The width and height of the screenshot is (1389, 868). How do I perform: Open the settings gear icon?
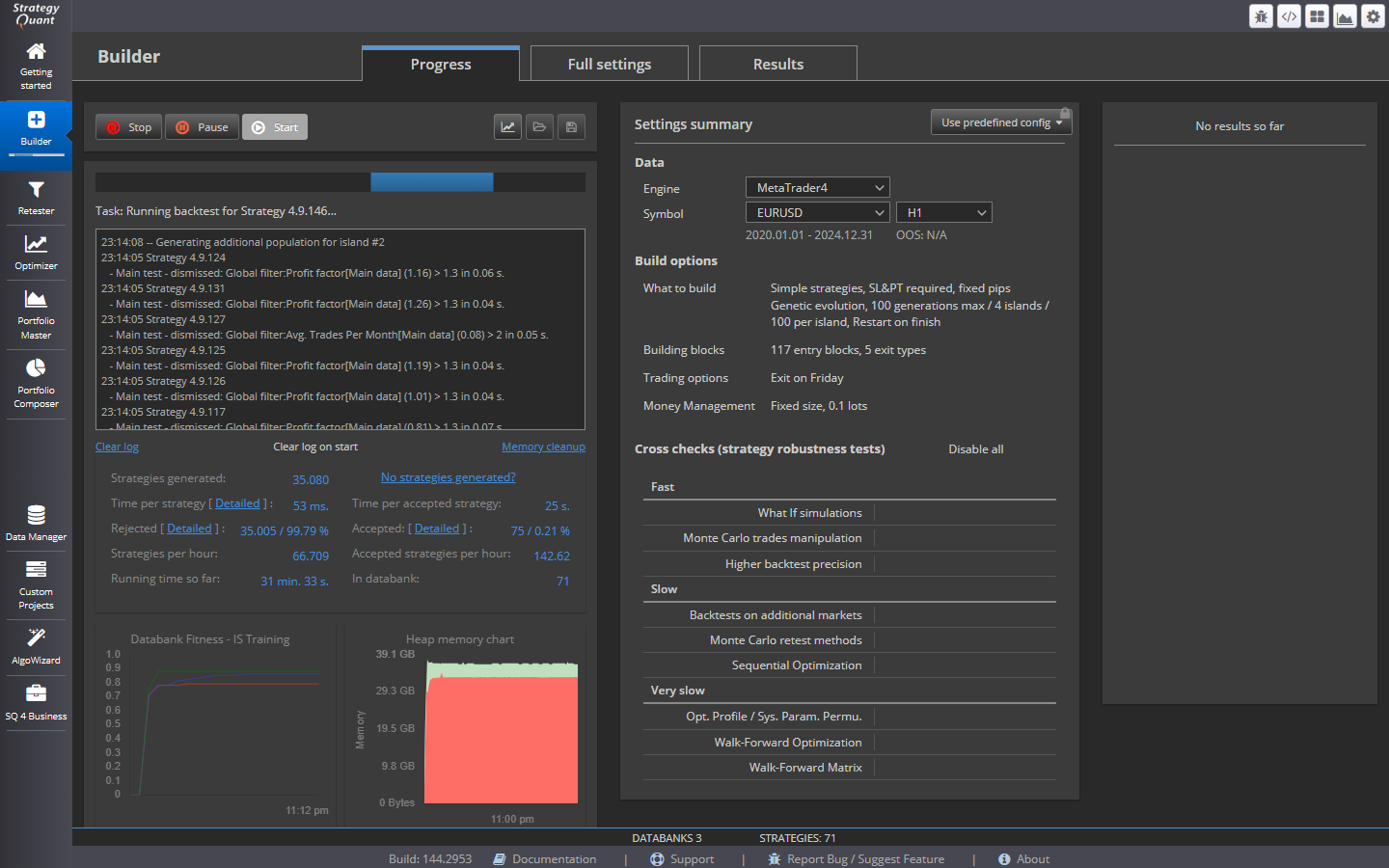point(1373,16)
